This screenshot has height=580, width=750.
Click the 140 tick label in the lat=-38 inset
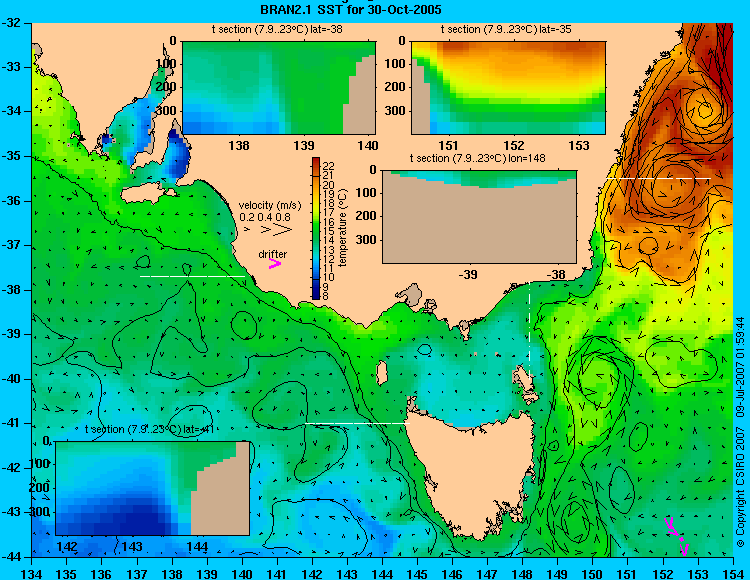click(x=368, y=145)
